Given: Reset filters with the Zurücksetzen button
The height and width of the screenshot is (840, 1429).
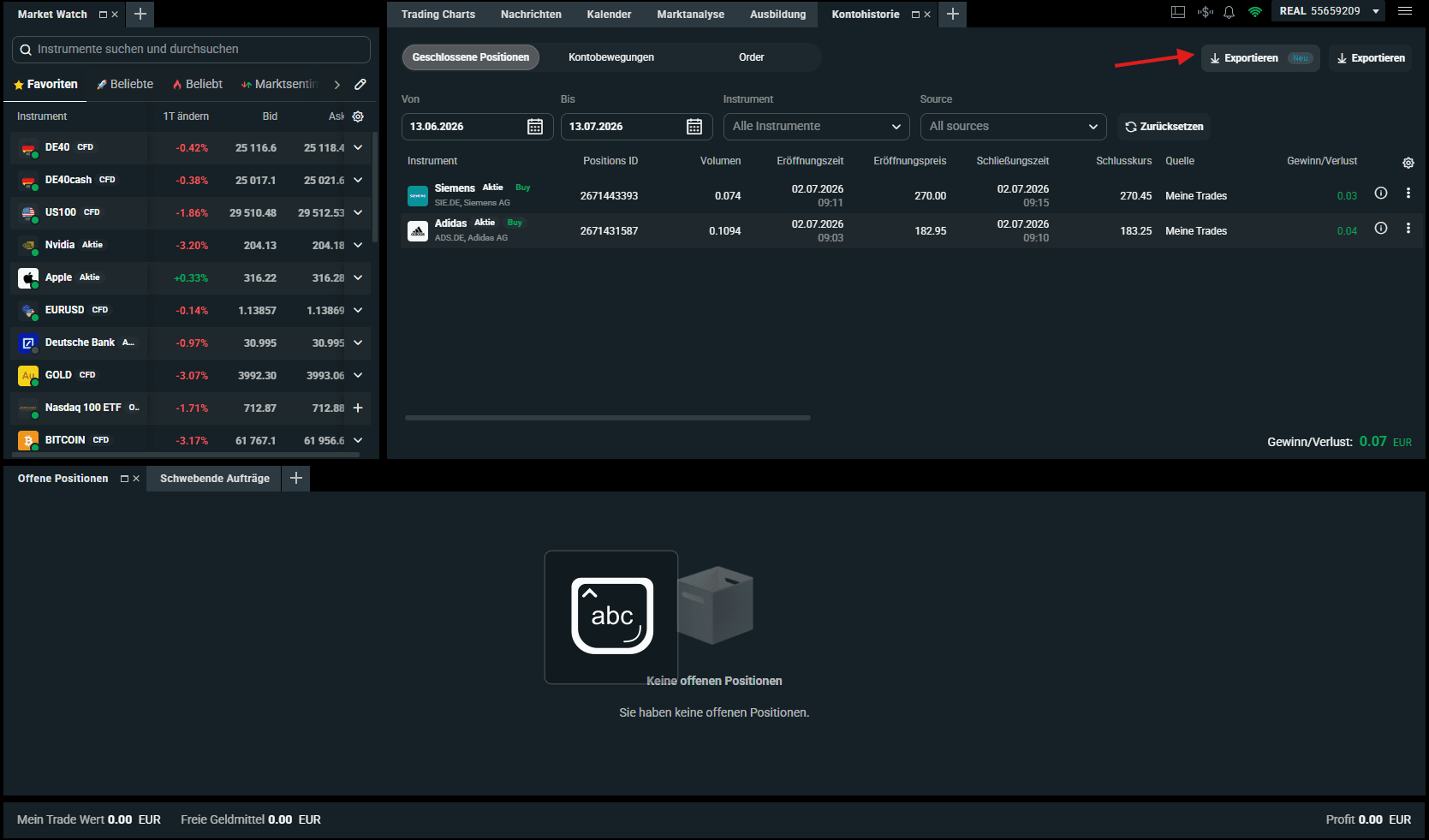Looking at the screenshot, I should [x=1164, y=127].
